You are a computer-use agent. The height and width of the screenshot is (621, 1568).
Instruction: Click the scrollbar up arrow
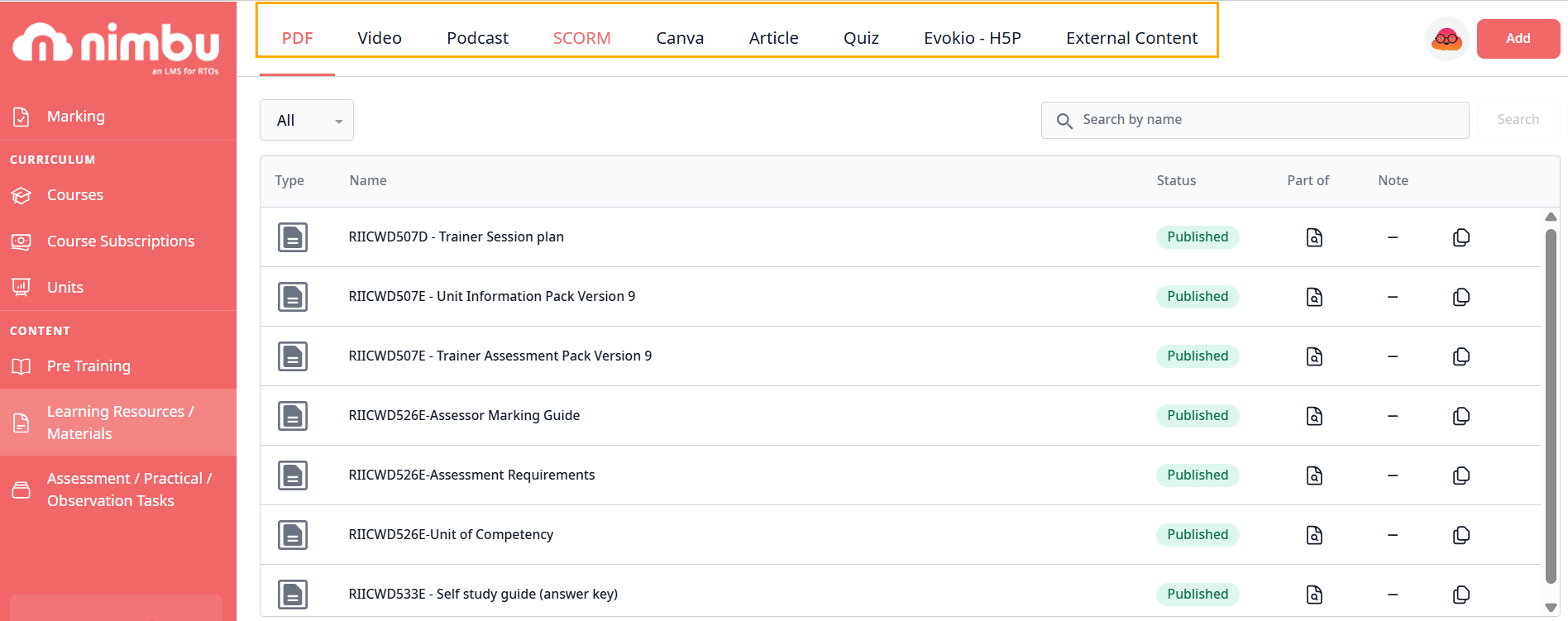pyautogui.click(x=1551, y=217)
